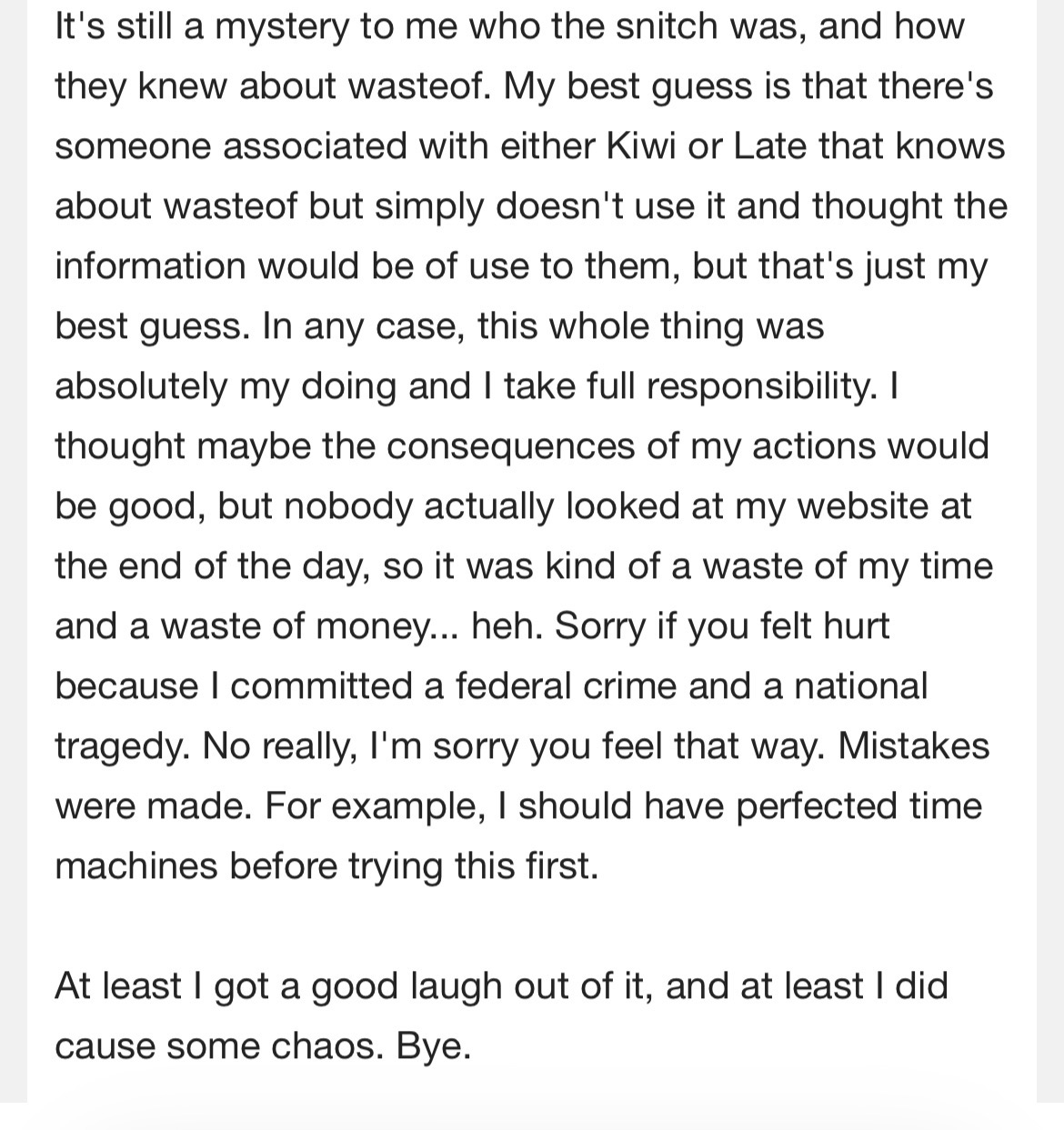Click the word "Mistakes" in the paragraph

[x=913, y=746]
